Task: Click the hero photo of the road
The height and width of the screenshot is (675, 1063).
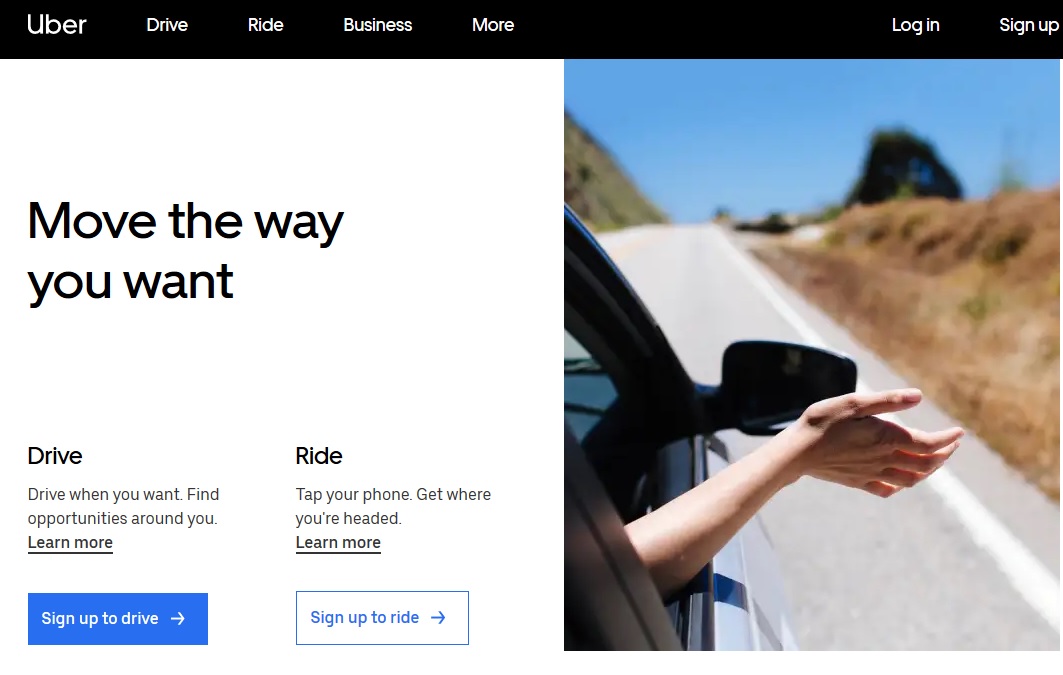Action: click(x=812, y=354)
